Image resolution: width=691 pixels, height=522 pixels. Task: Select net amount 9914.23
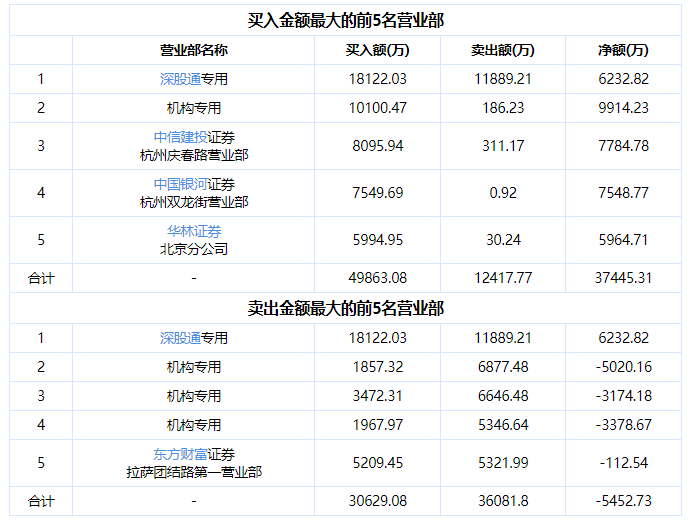click(x=623, y=108)
